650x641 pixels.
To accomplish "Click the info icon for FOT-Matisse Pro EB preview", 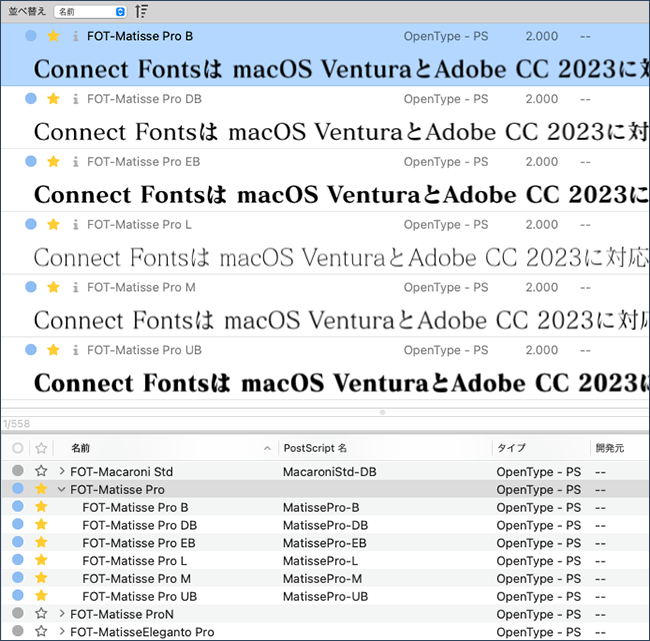I will [x=75, y=162].
